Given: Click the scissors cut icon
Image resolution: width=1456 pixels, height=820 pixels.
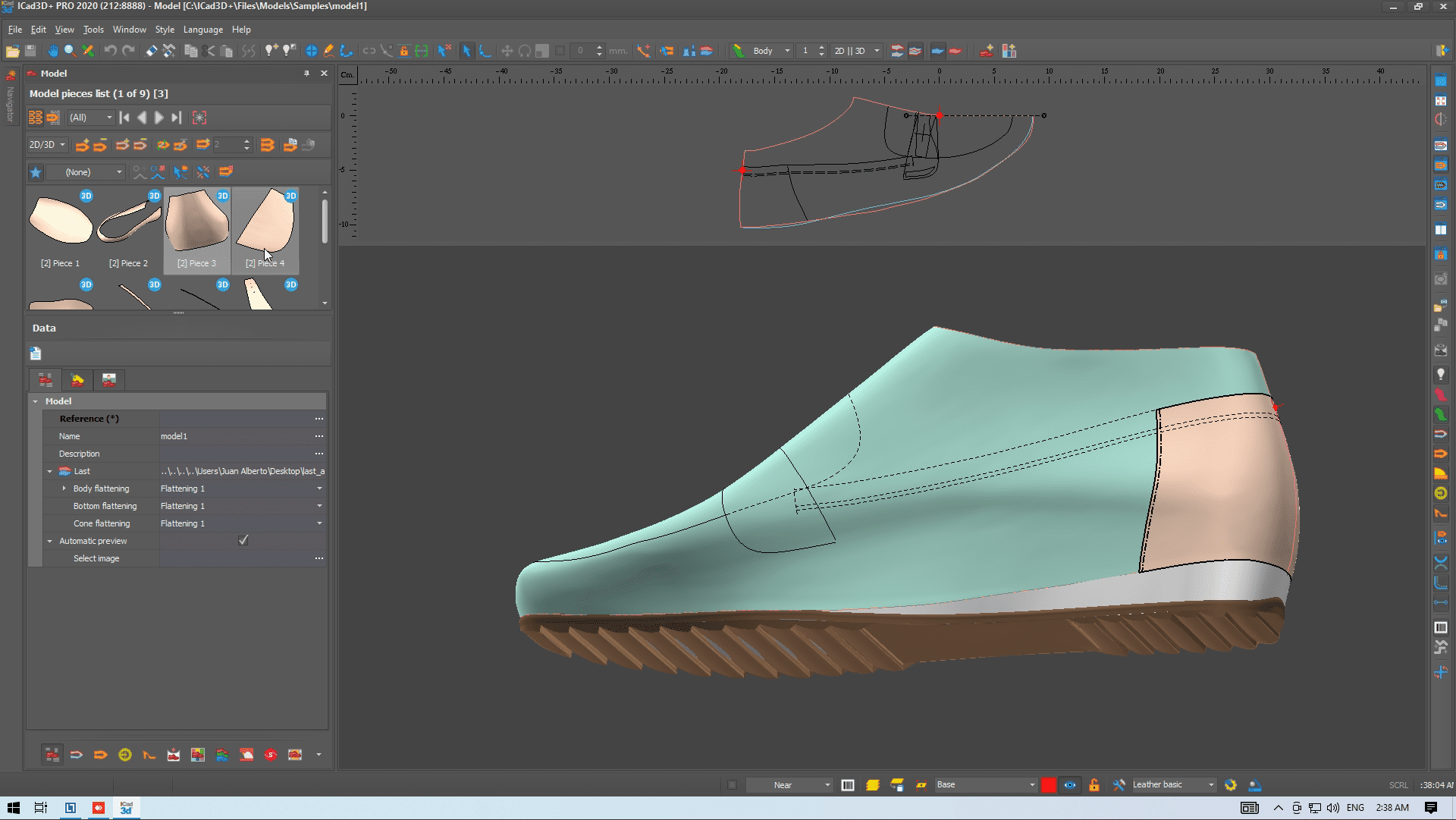Looking at the screenshot, I should click(x=209, y=51).
